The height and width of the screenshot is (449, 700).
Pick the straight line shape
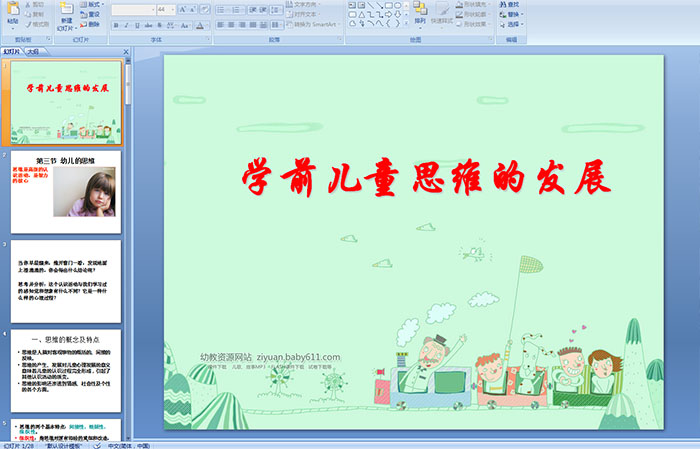(x=370, y=5)
